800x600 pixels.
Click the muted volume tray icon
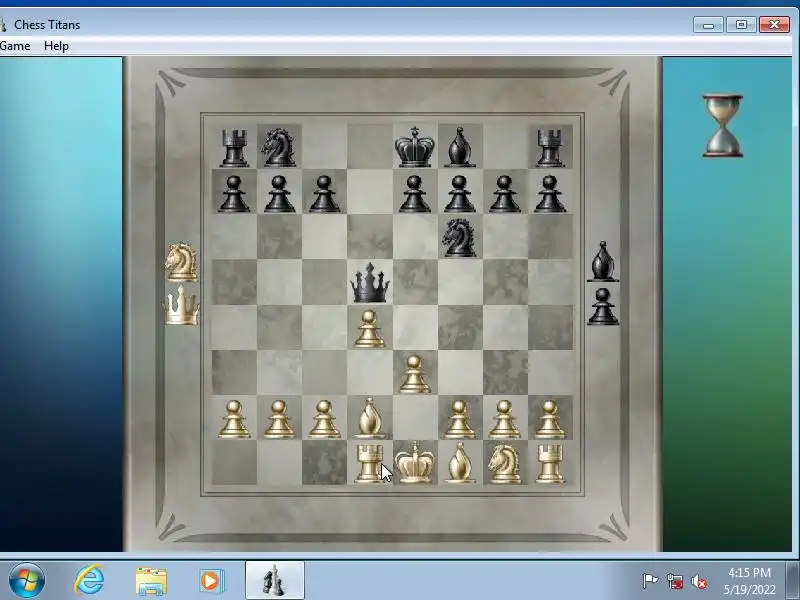(699, 581)
